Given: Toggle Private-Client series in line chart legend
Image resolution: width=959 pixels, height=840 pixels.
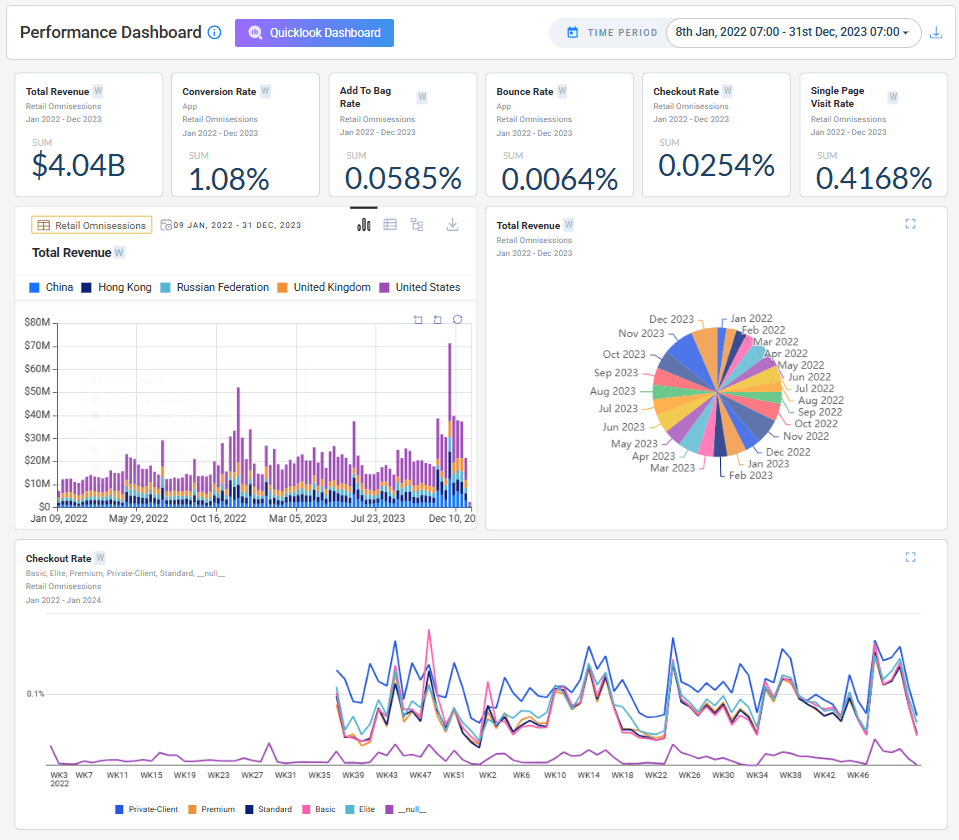Looking at the screenshot, I should tap(147, 809).
